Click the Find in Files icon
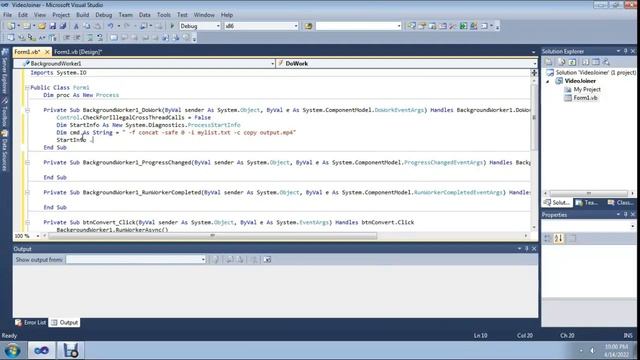 tap(308, 26)
